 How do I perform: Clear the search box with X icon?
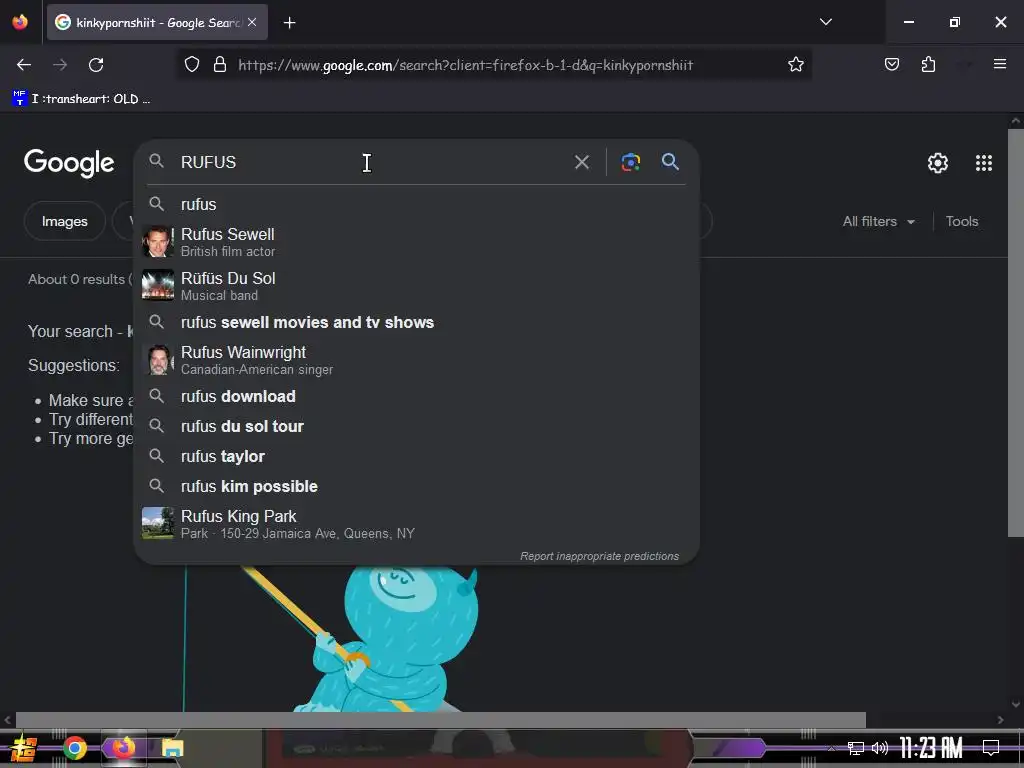[x=581, y=162]
